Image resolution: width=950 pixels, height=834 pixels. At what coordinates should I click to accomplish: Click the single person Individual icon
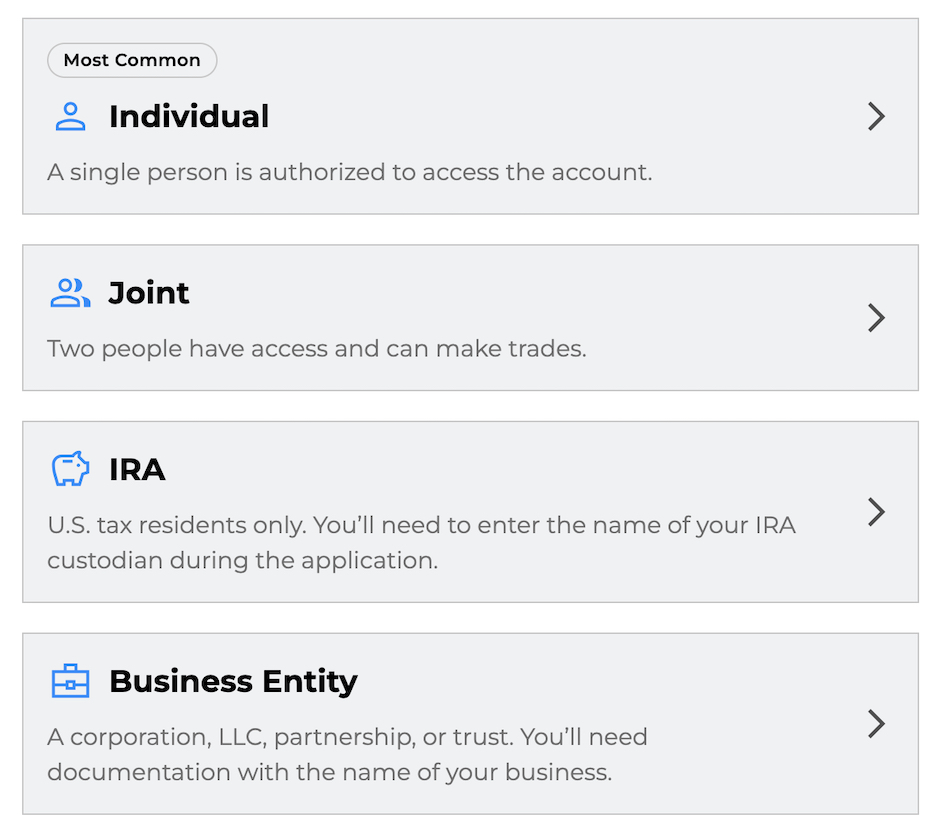click(69, 116)
